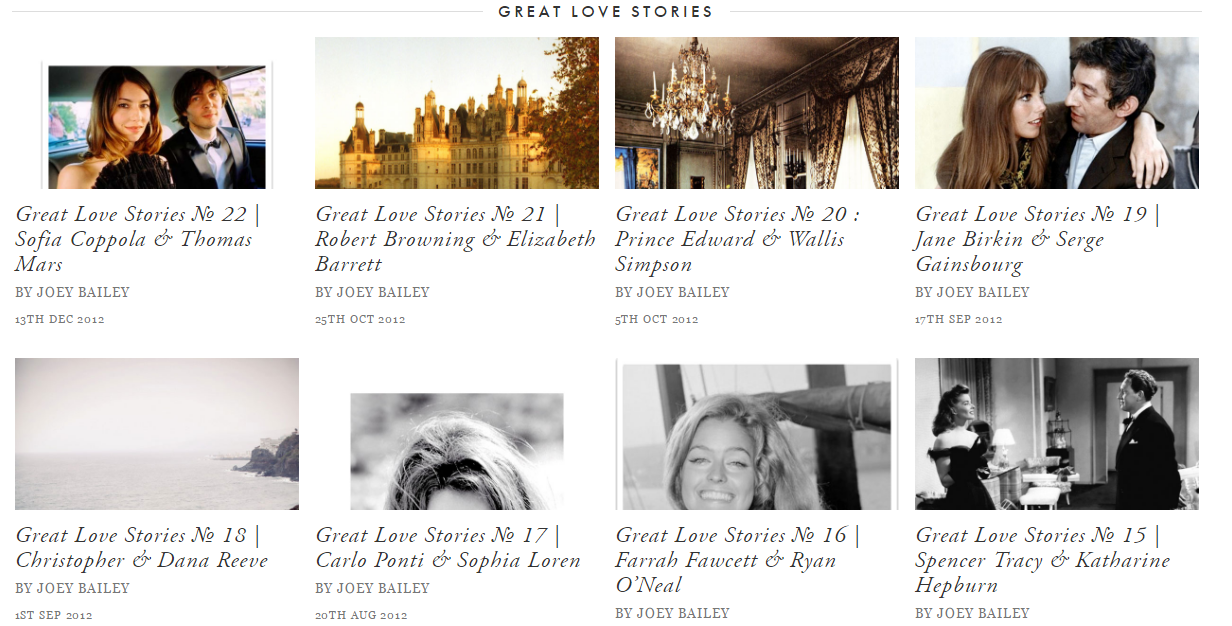Image resolution: width=1232 pixels, height=626 pixels.
Task: Open Jane Birkin & Serge Gainsbourg photo
Action: [1057, 113]
